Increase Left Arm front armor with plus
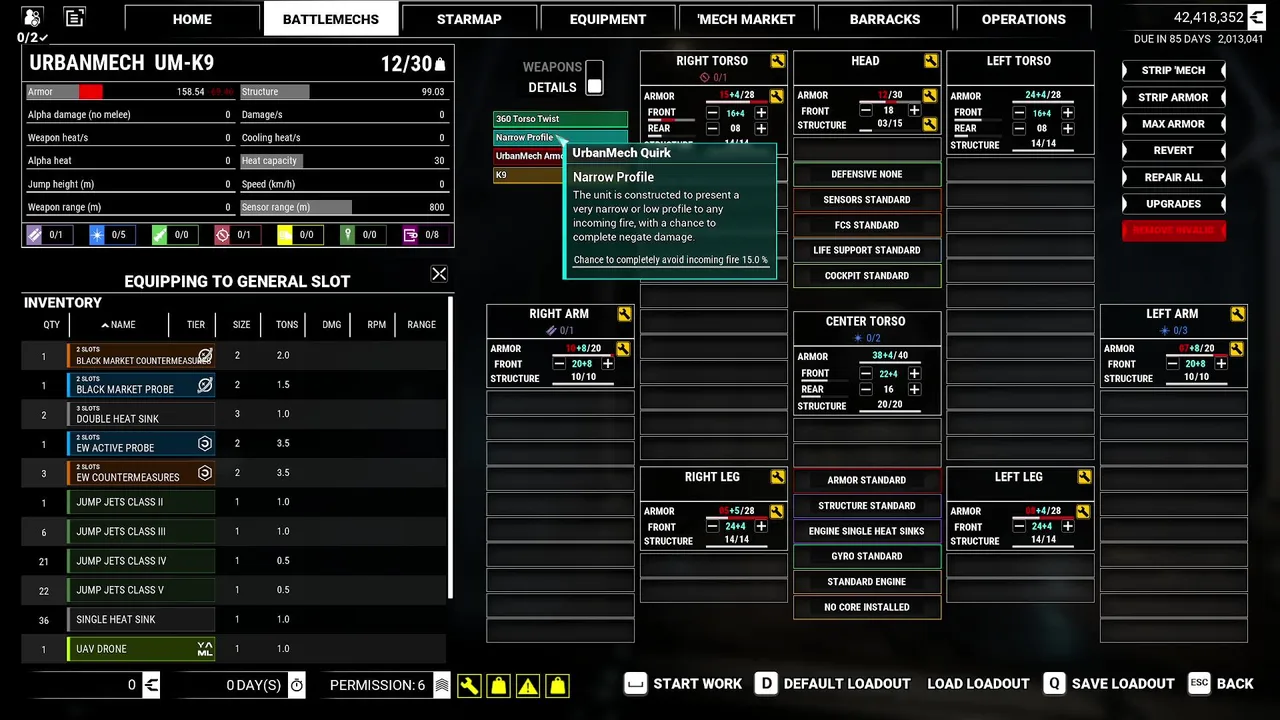1280x720 pixels. pyautogui.click(x=1221, y=364)
